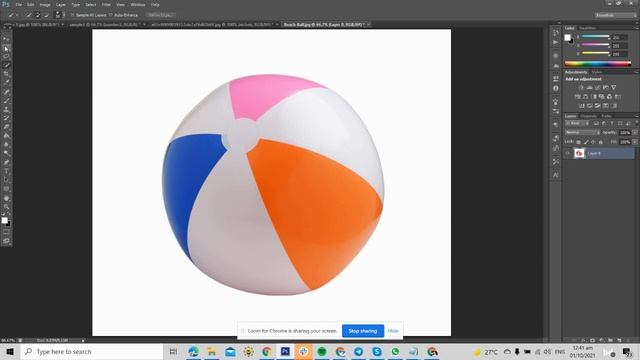Add a Brightness/Contrast adjustment
The height and width of the screenshot is (360, 640).
coord(581,87)
